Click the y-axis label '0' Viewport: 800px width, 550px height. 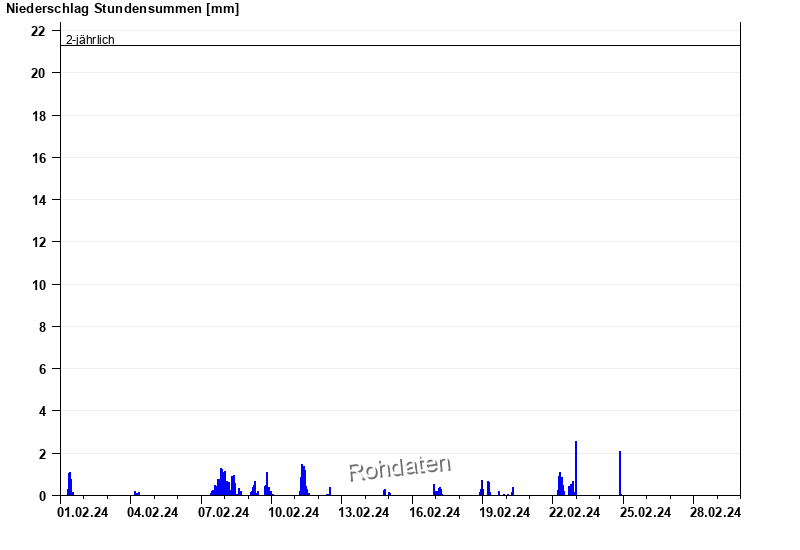pyautogui.click(x=42, y=496)
